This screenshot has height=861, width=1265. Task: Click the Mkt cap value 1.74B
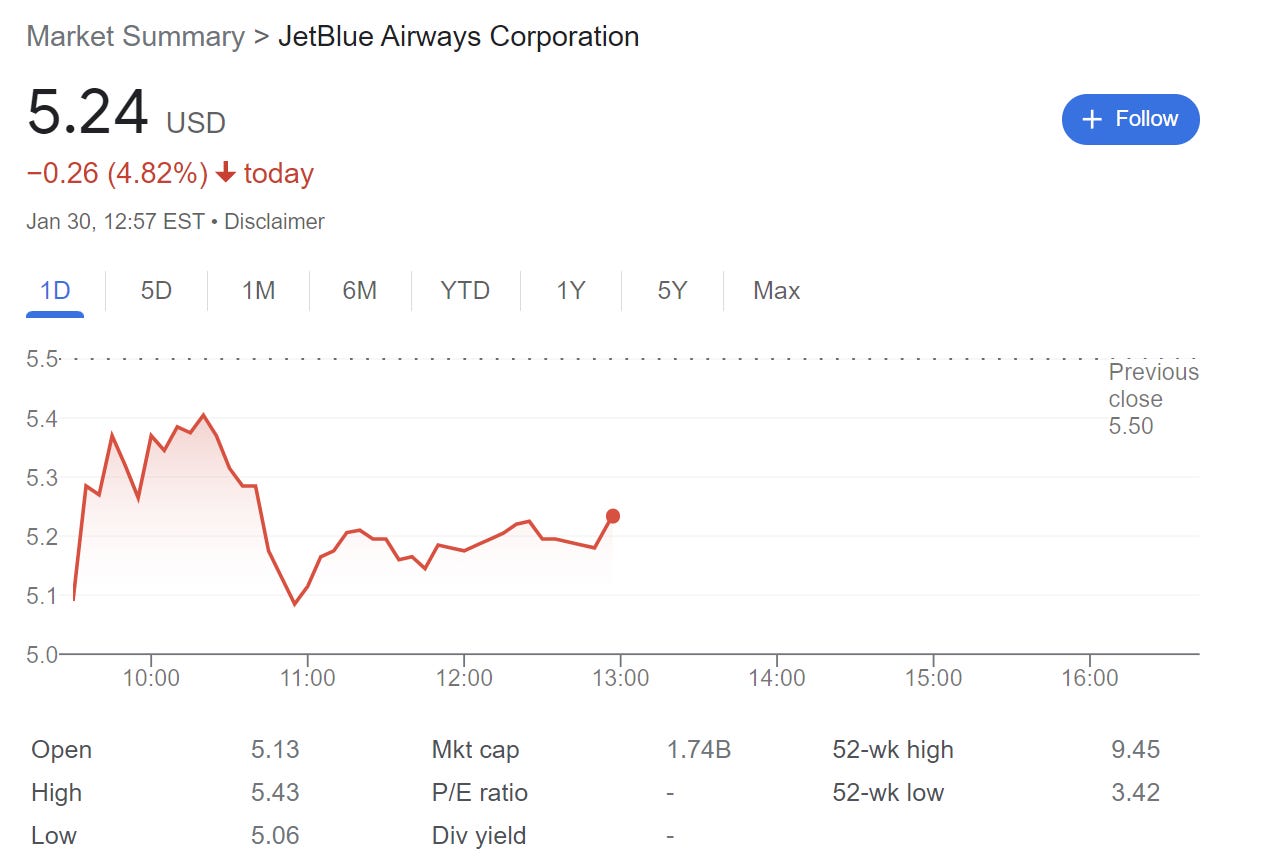tap(699, 750)
